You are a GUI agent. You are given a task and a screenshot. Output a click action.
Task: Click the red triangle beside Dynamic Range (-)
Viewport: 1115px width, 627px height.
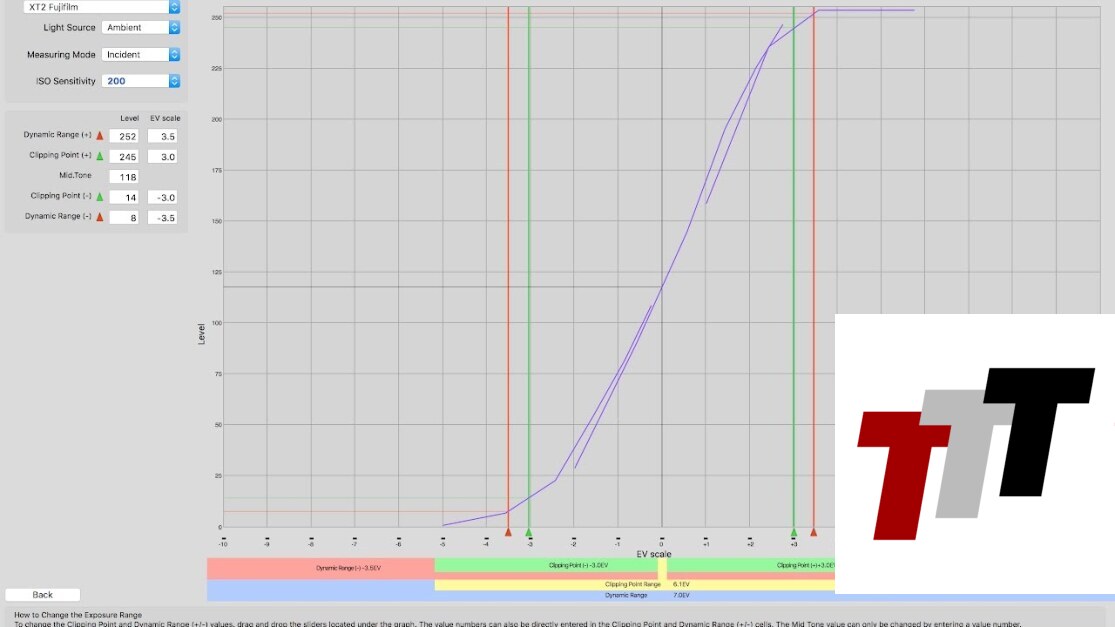100,217
